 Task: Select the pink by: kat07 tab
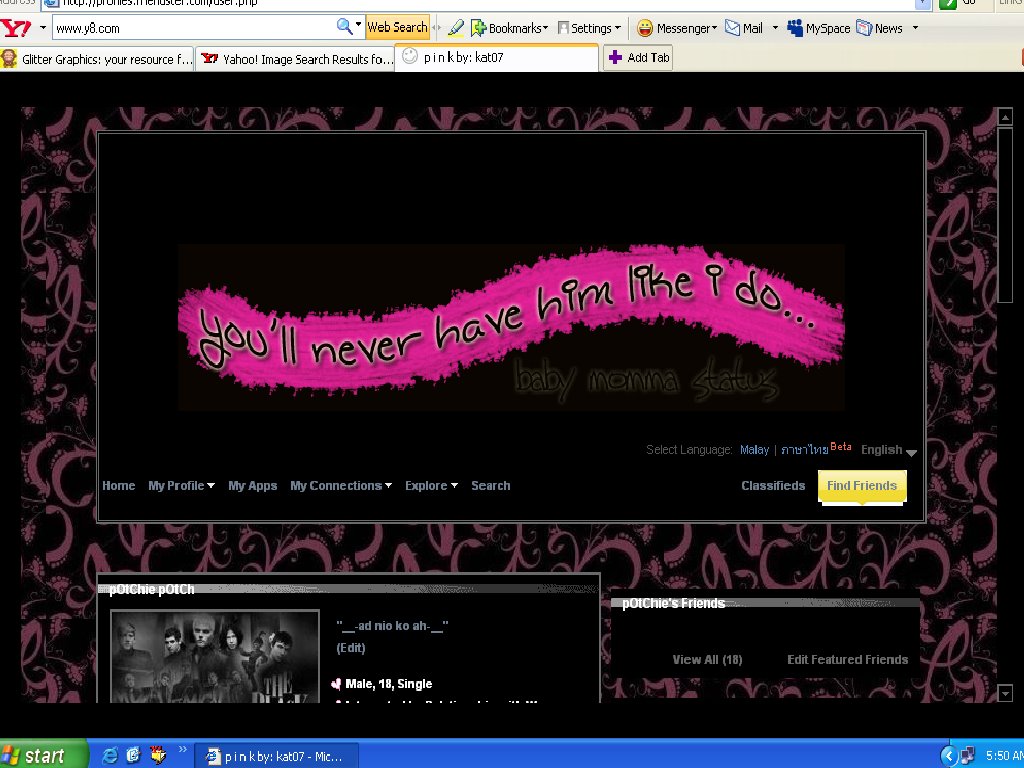pos(496,57)
